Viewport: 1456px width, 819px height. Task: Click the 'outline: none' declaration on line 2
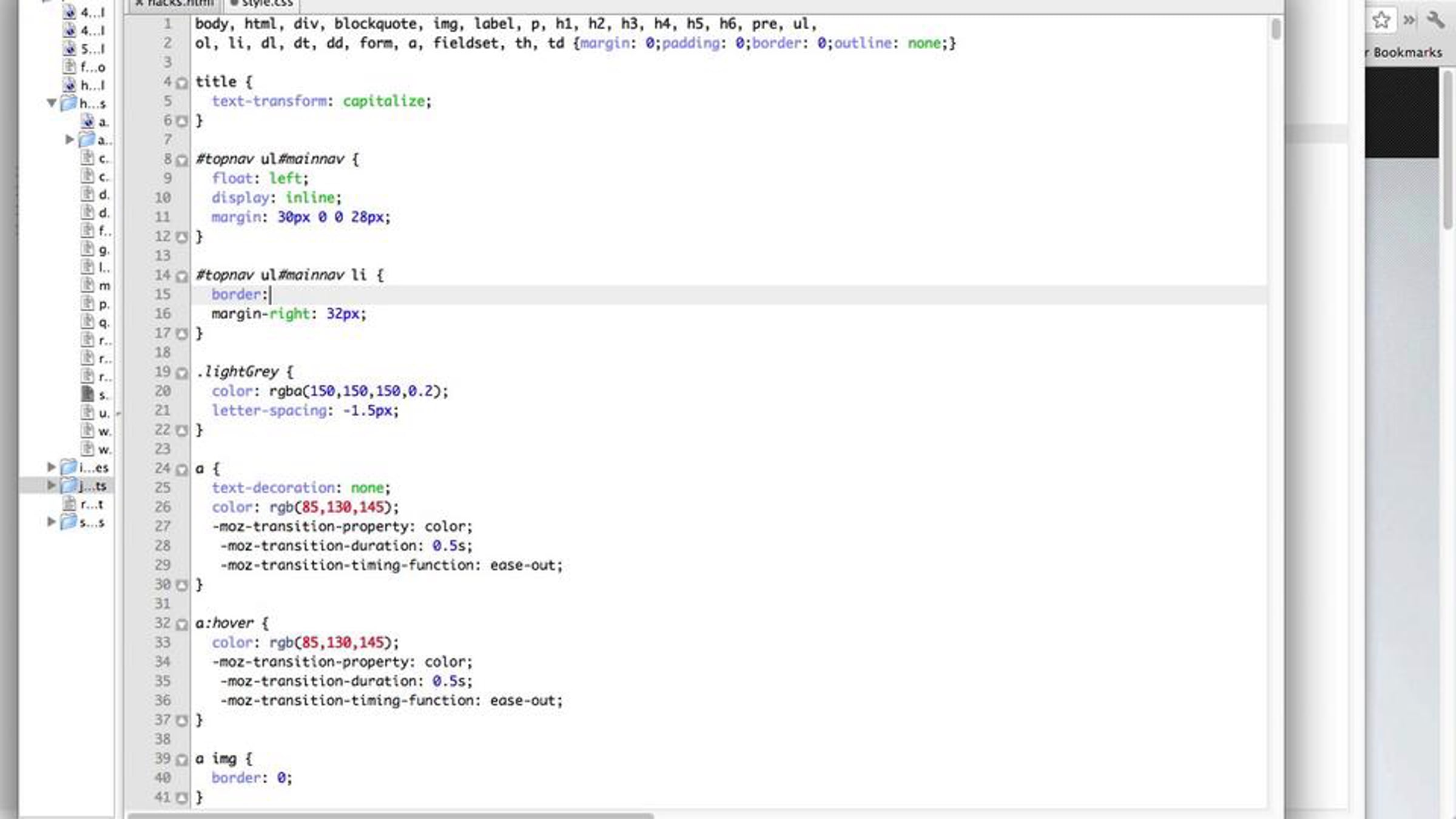coord(887,43)
